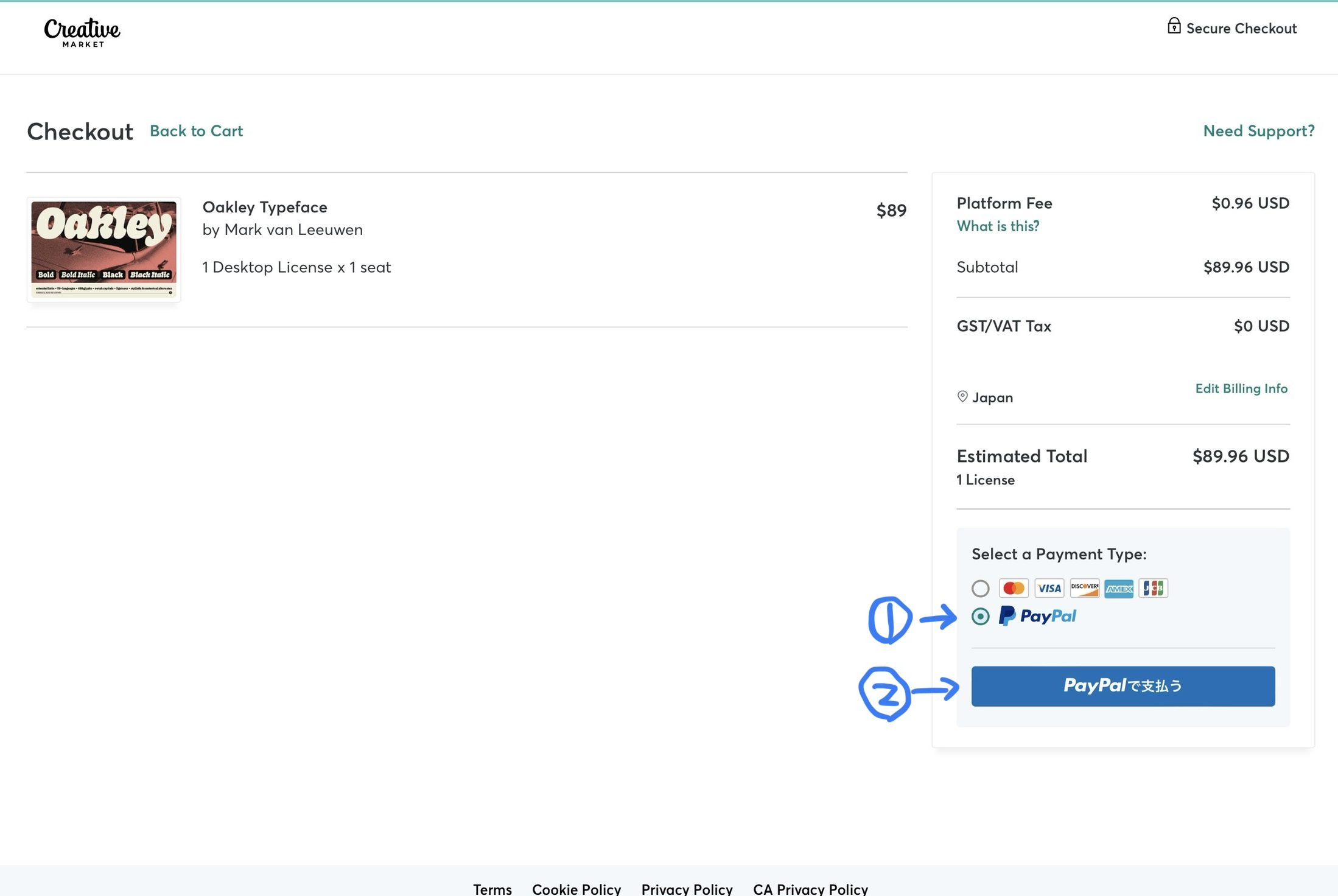Open What is this? platform fee info

998,226
